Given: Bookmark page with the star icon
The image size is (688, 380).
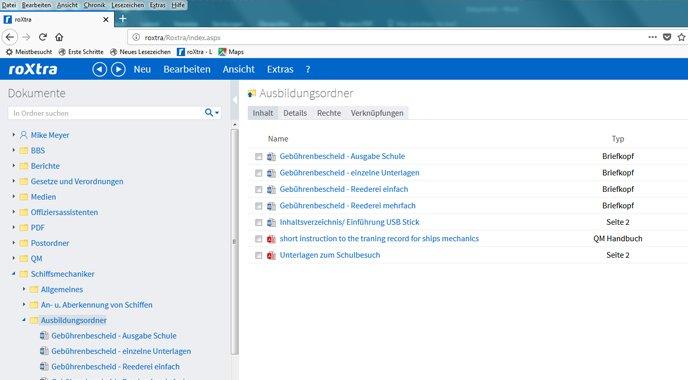Looking at the screenshot, I should [681, 37].
